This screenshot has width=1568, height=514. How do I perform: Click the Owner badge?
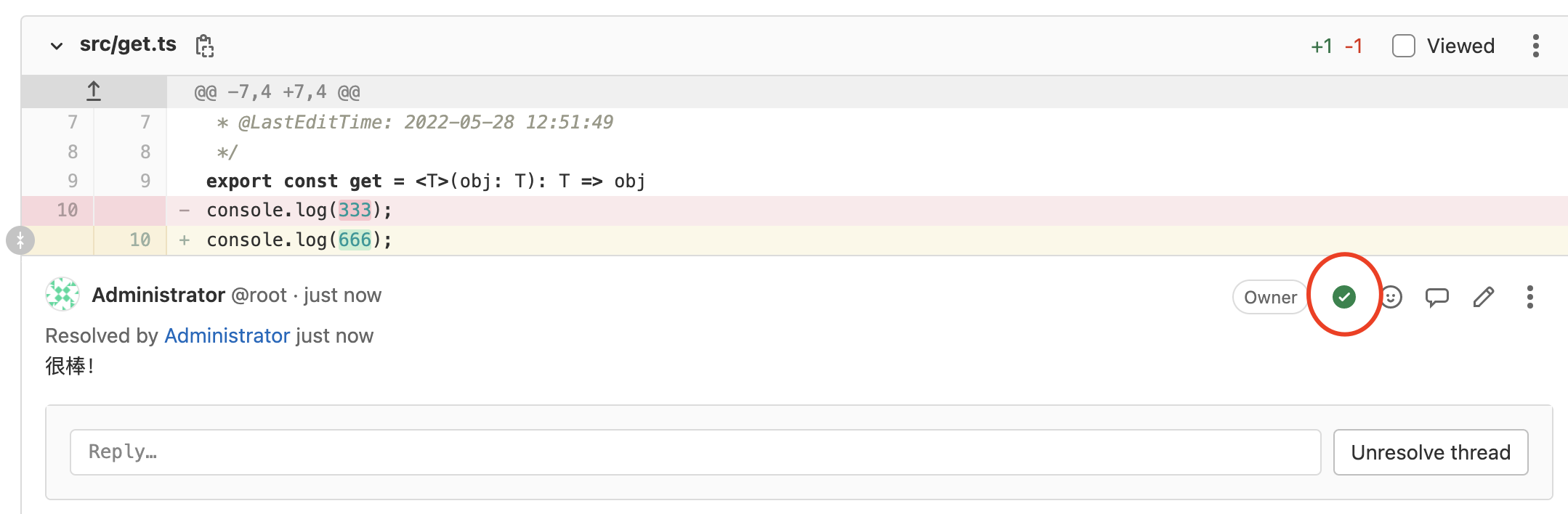click(1270, 297)
